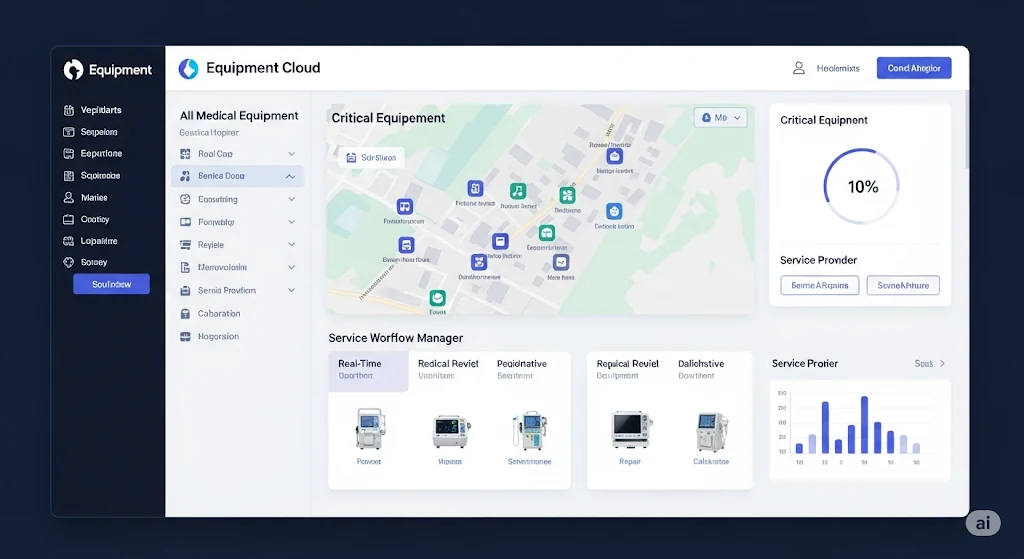
Task: Expand the Roal Cap chevron
Action: pos(291,154)
